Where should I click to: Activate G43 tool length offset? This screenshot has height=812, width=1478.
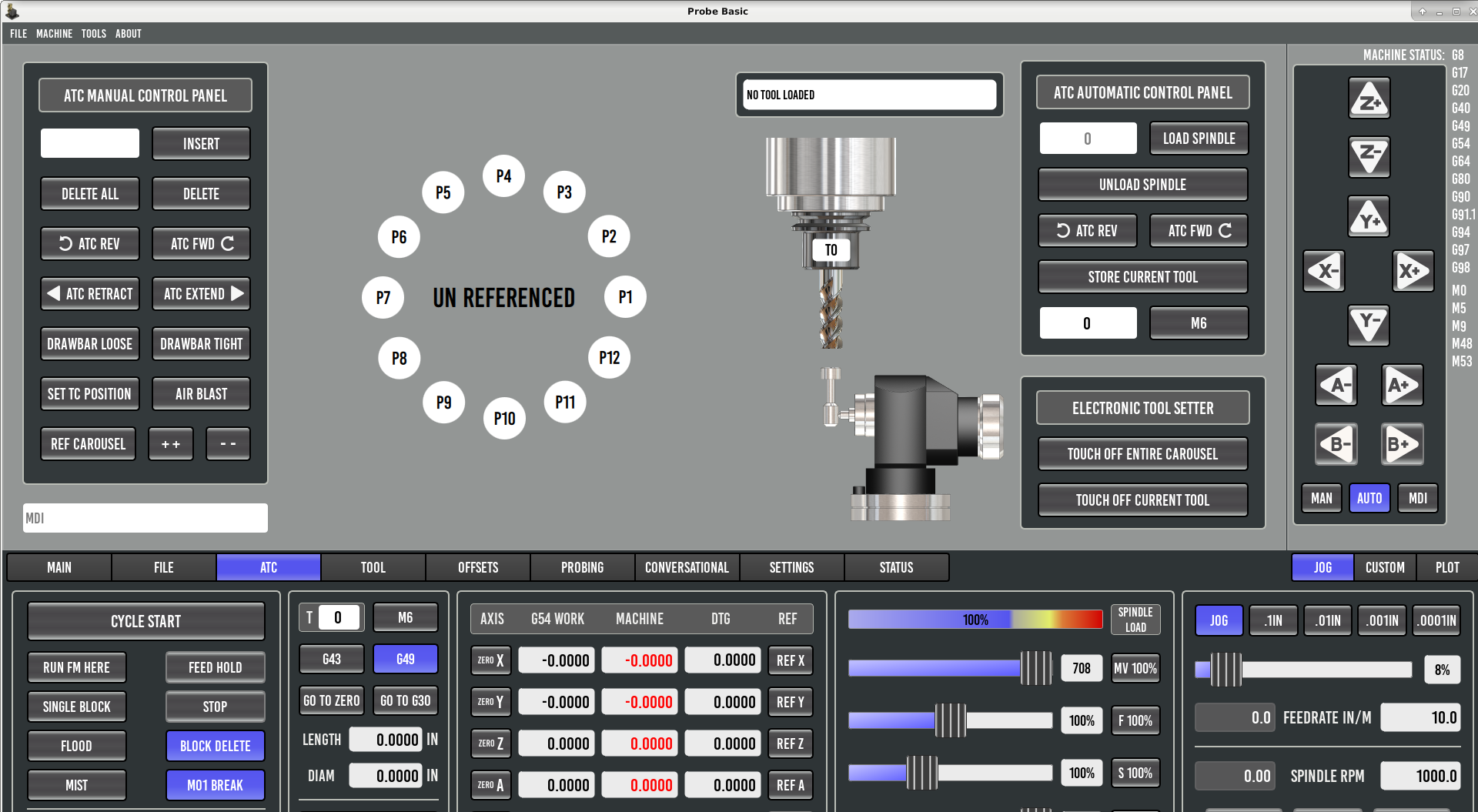click(332, 659)
